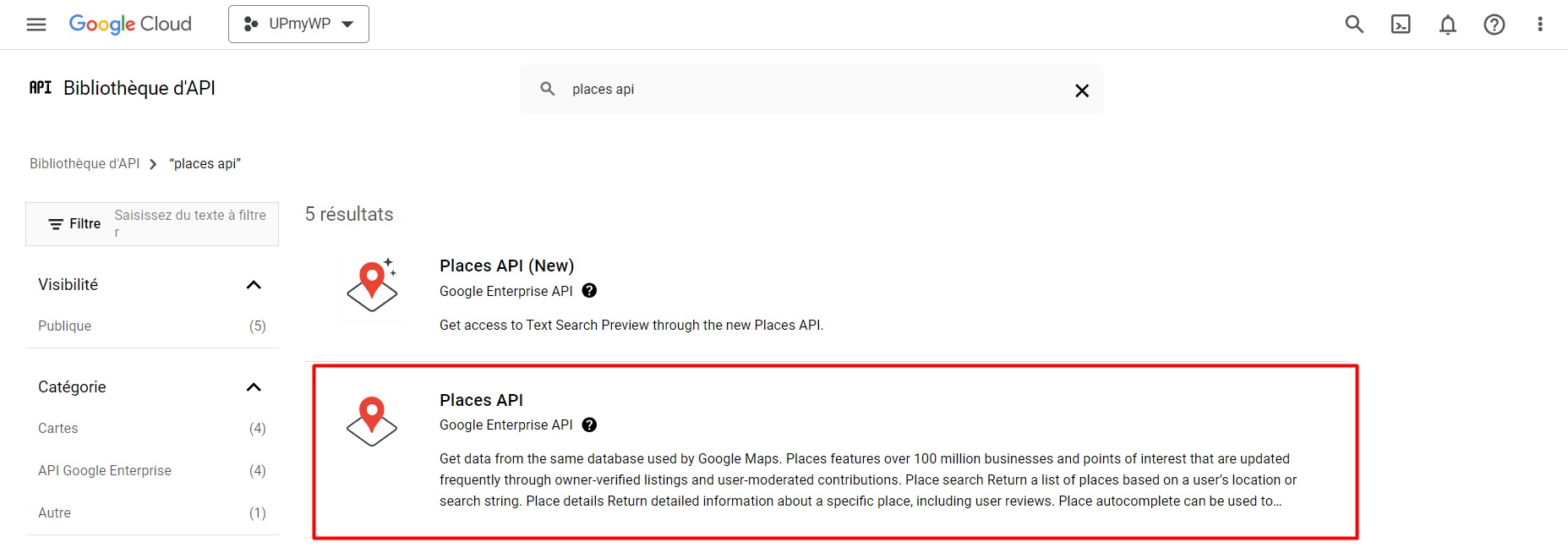Go to Bibliothèque d'API breadcrumb link
This screenshot has width=1568, height=548.
[85, 163]
